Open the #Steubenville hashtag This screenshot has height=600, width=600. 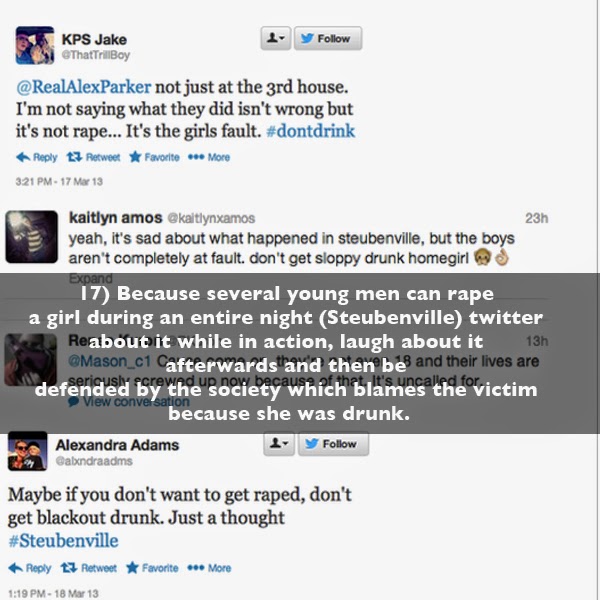(x=63, y=541)
